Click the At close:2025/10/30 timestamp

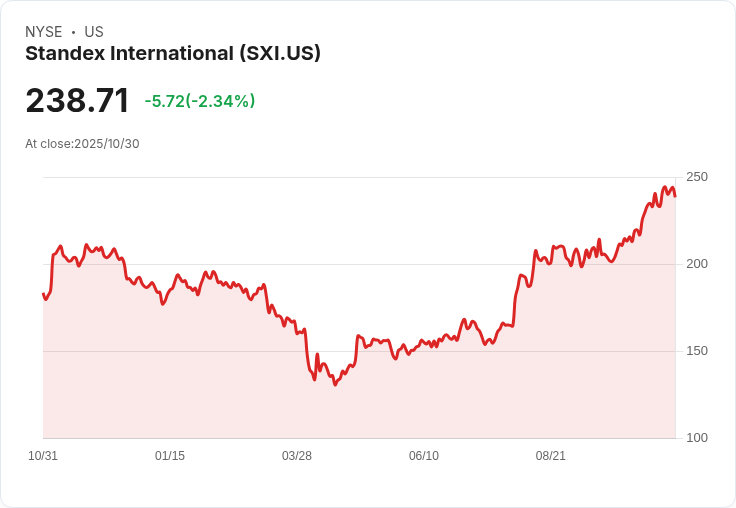click(82, 144)
